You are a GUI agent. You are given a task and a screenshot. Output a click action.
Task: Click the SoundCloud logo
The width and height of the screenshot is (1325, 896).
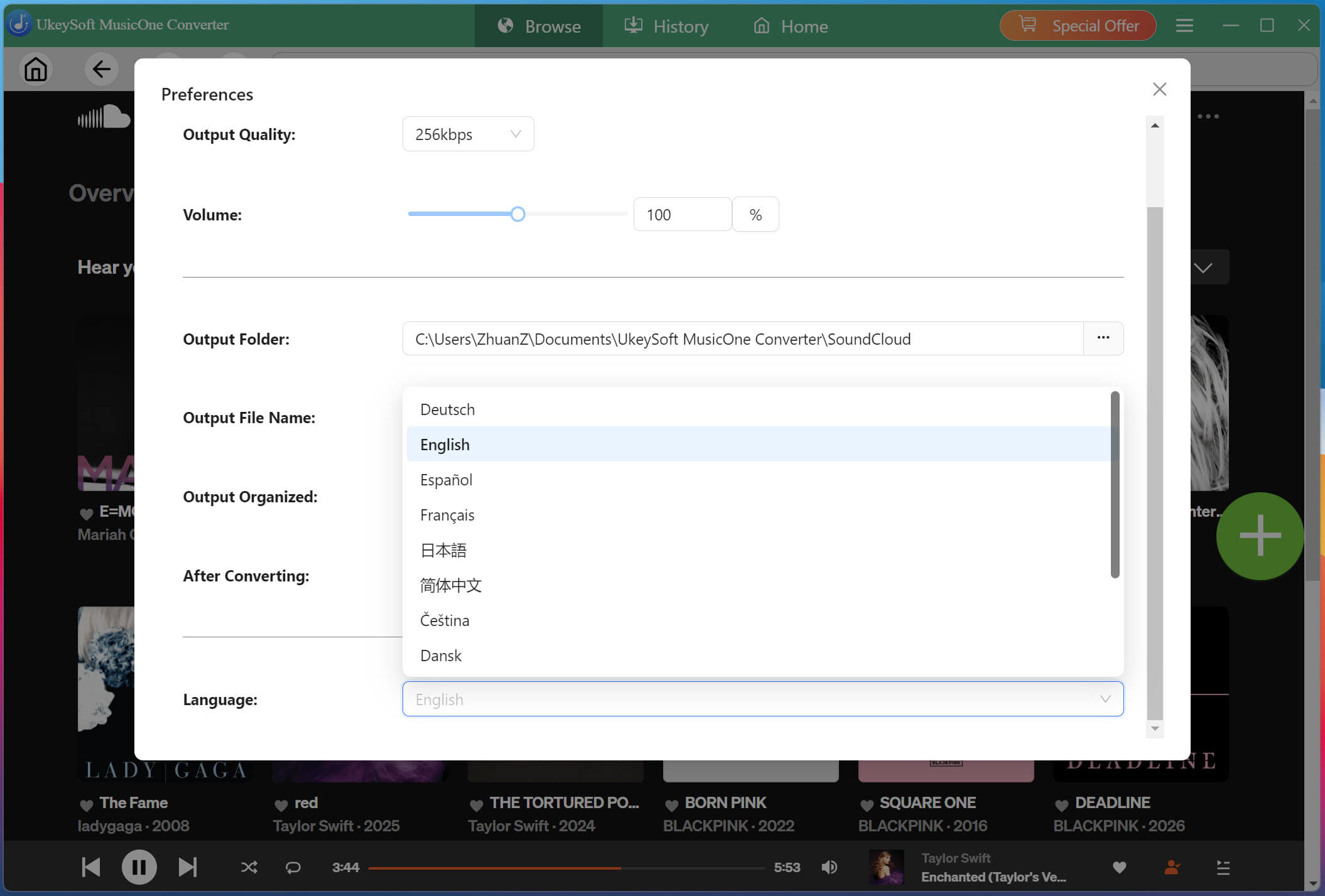pyautogui.click(x=104, y=116)
